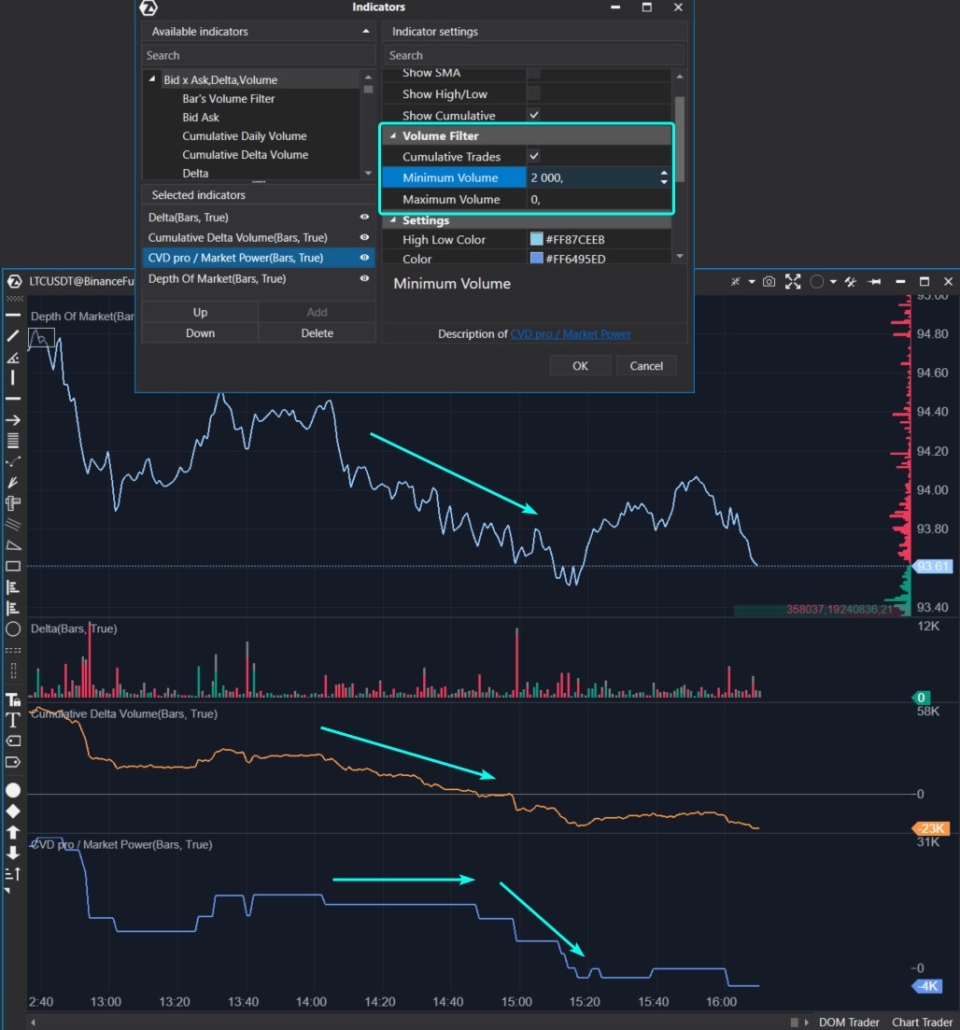Disable the Show Cumulative option

pos(536,114)
